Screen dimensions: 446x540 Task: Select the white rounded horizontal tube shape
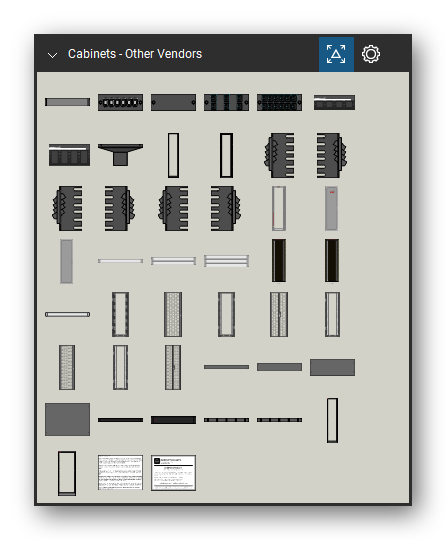pyautogui.click(x=68, y=314)
